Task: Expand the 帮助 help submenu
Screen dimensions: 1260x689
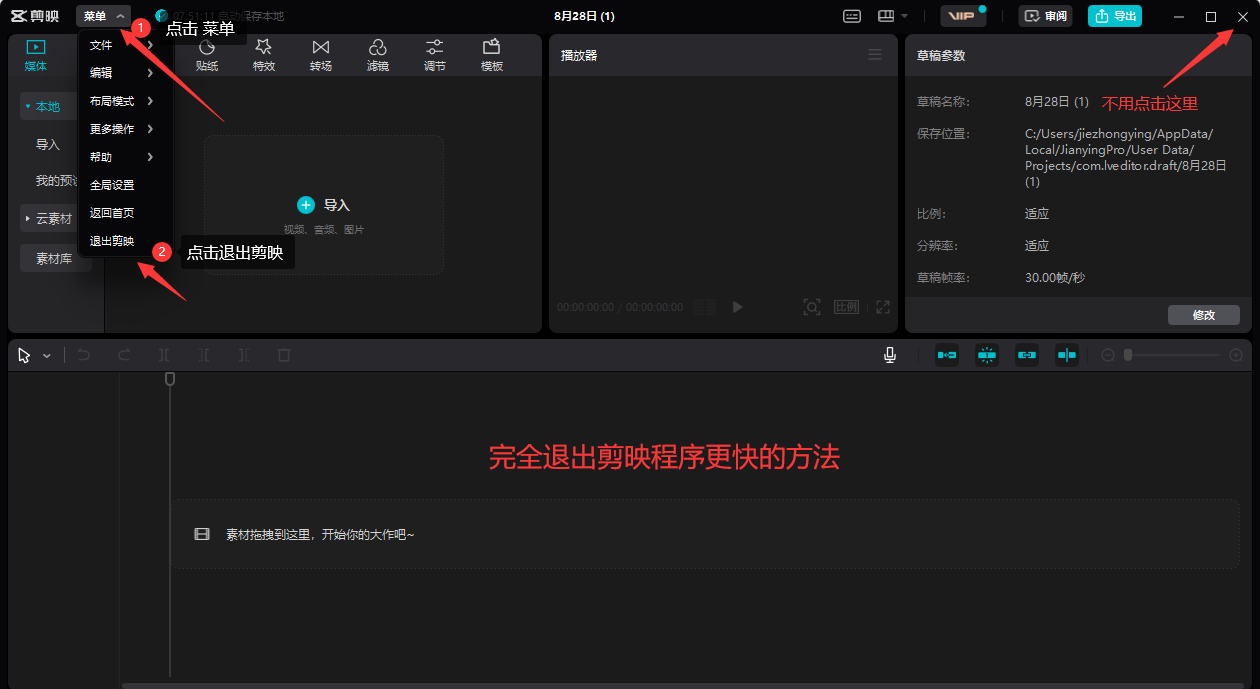Action: click(125, 157)
